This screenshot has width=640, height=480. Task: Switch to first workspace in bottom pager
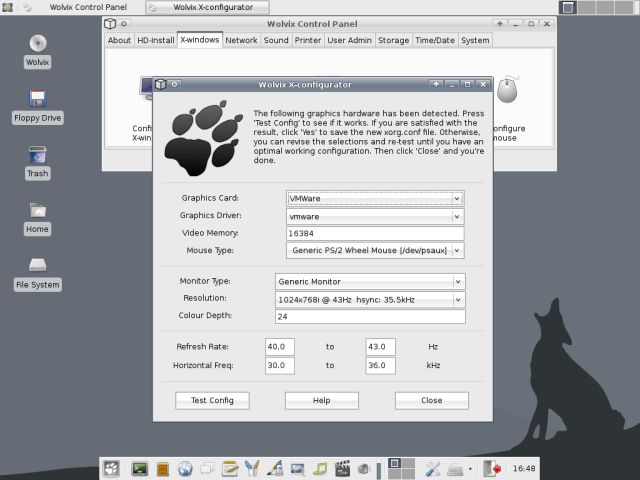pos(394,463)
